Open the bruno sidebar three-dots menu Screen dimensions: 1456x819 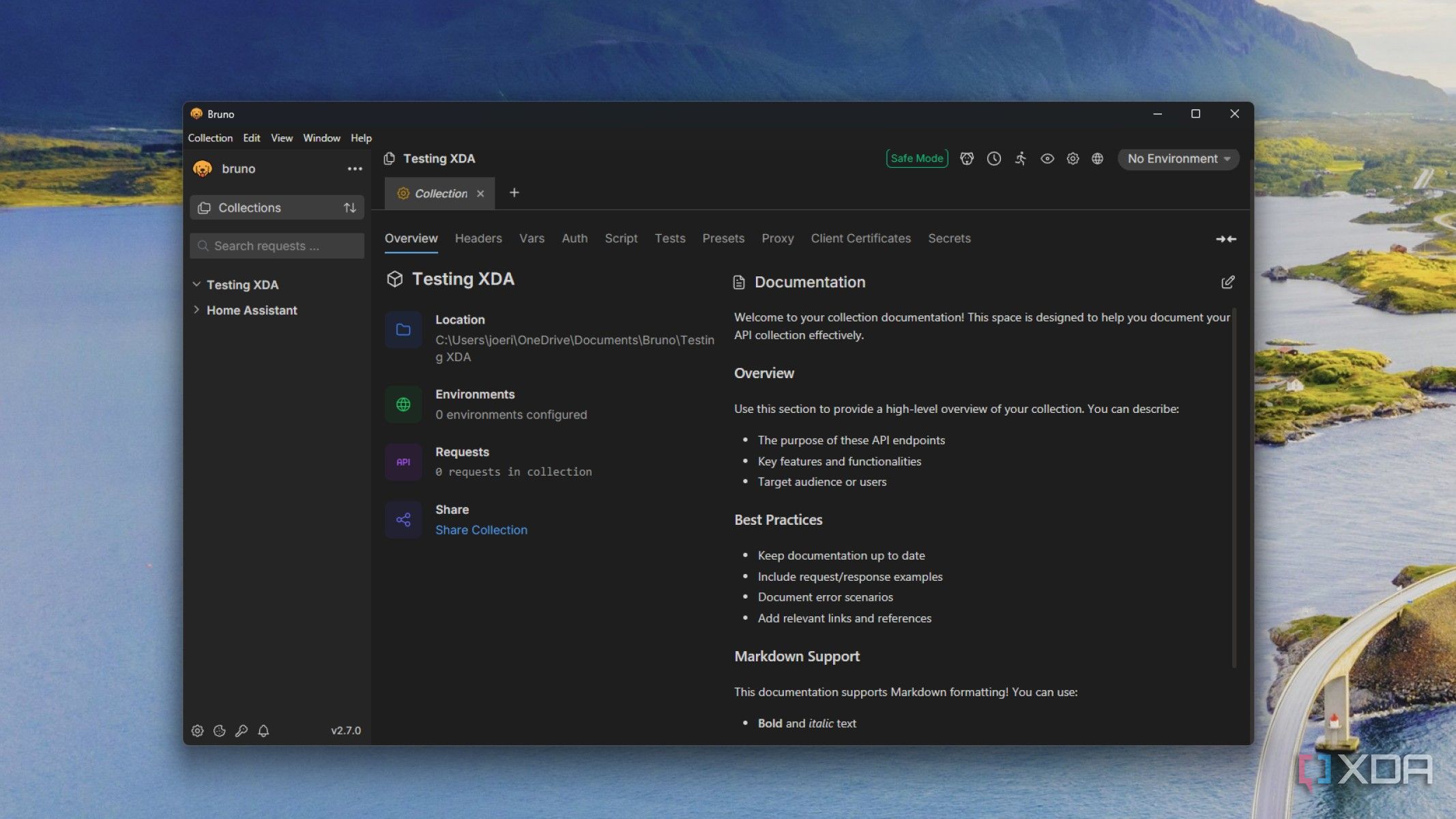point(355,169)
